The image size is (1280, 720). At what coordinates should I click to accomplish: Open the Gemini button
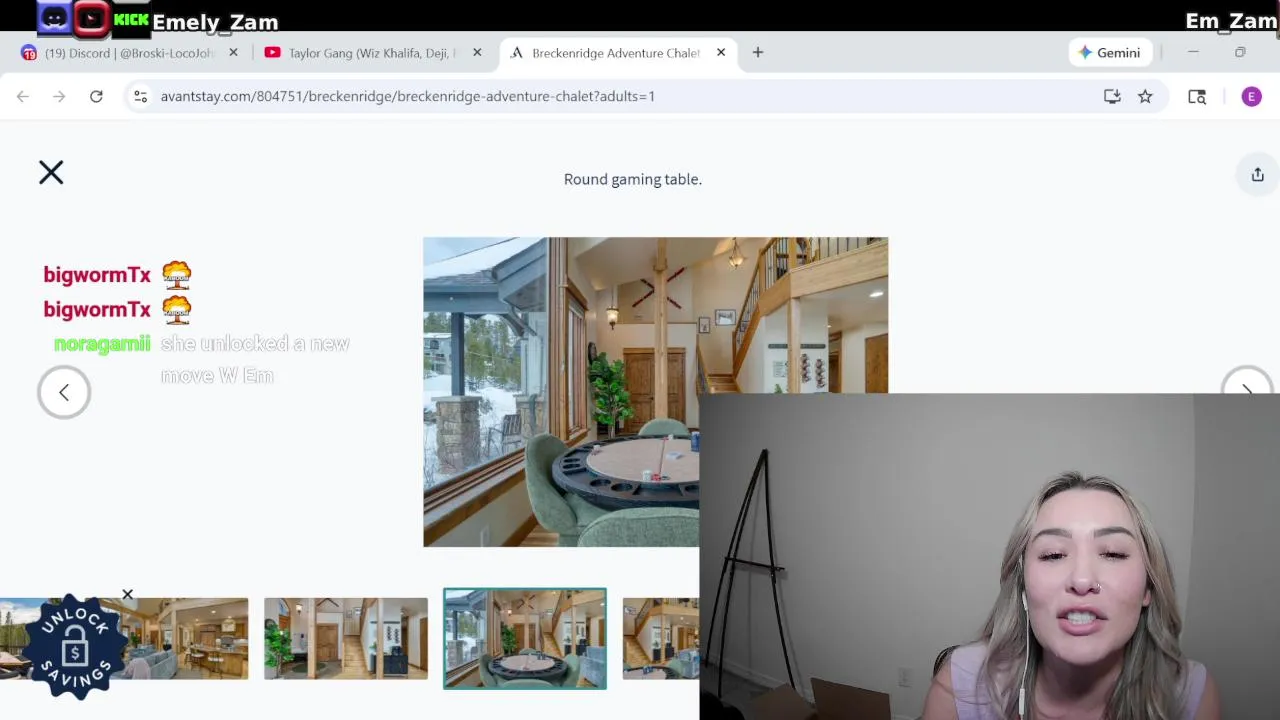tap(1109, 53)
